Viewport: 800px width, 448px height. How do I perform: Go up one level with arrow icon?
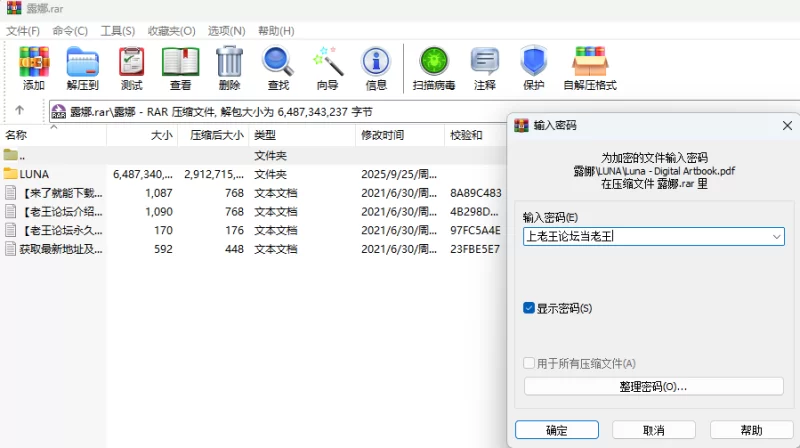click(19, 110)
